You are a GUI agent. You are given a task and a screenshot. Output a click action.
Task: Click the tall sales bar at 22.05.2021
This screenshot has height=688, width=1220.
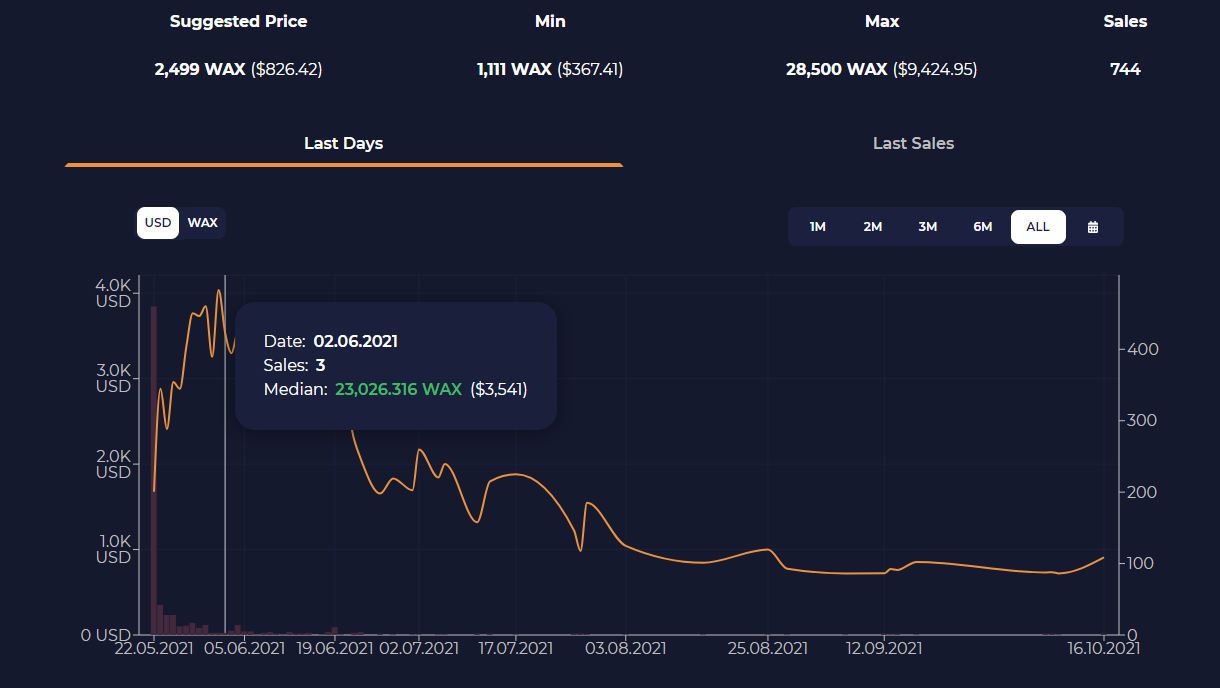click(x=154, y=470)
